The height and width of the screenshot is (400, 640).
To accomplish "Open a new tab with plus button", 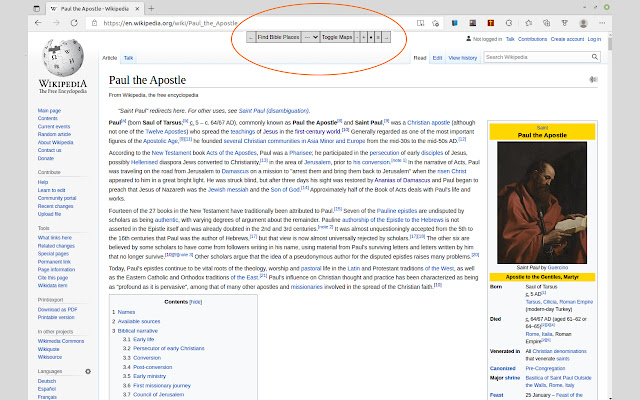I will pos(151,9).
